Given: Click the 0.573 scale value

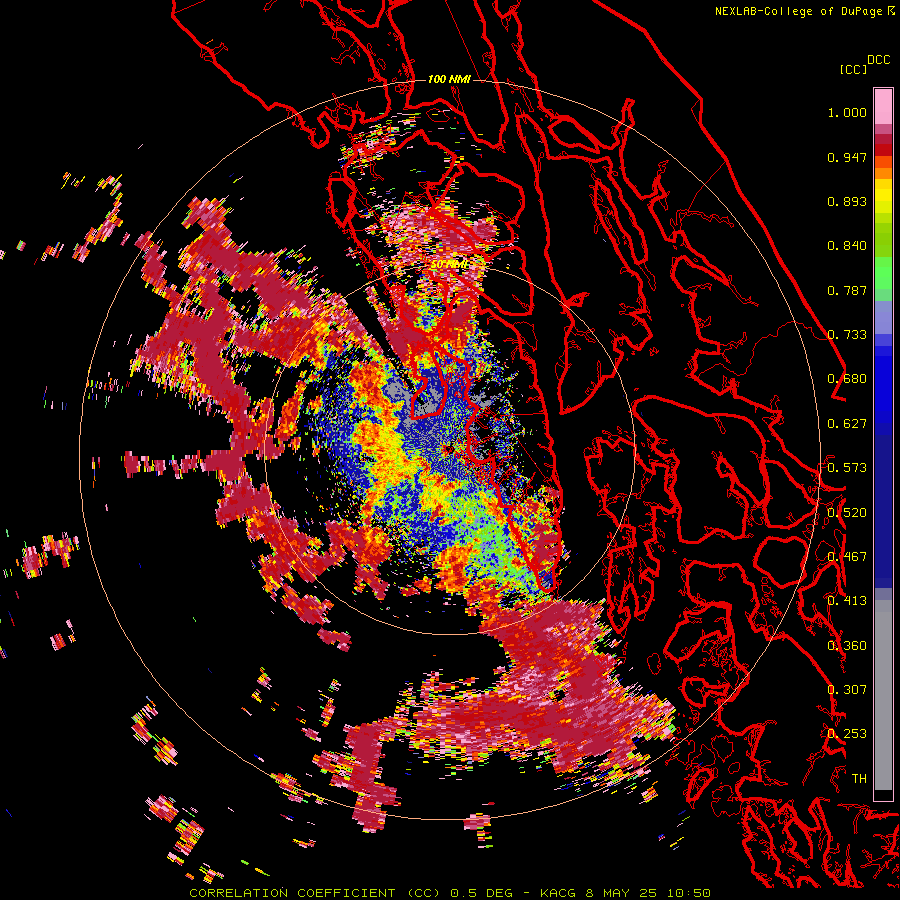Looking at the screenshot, I should click(x=847, y=468).
